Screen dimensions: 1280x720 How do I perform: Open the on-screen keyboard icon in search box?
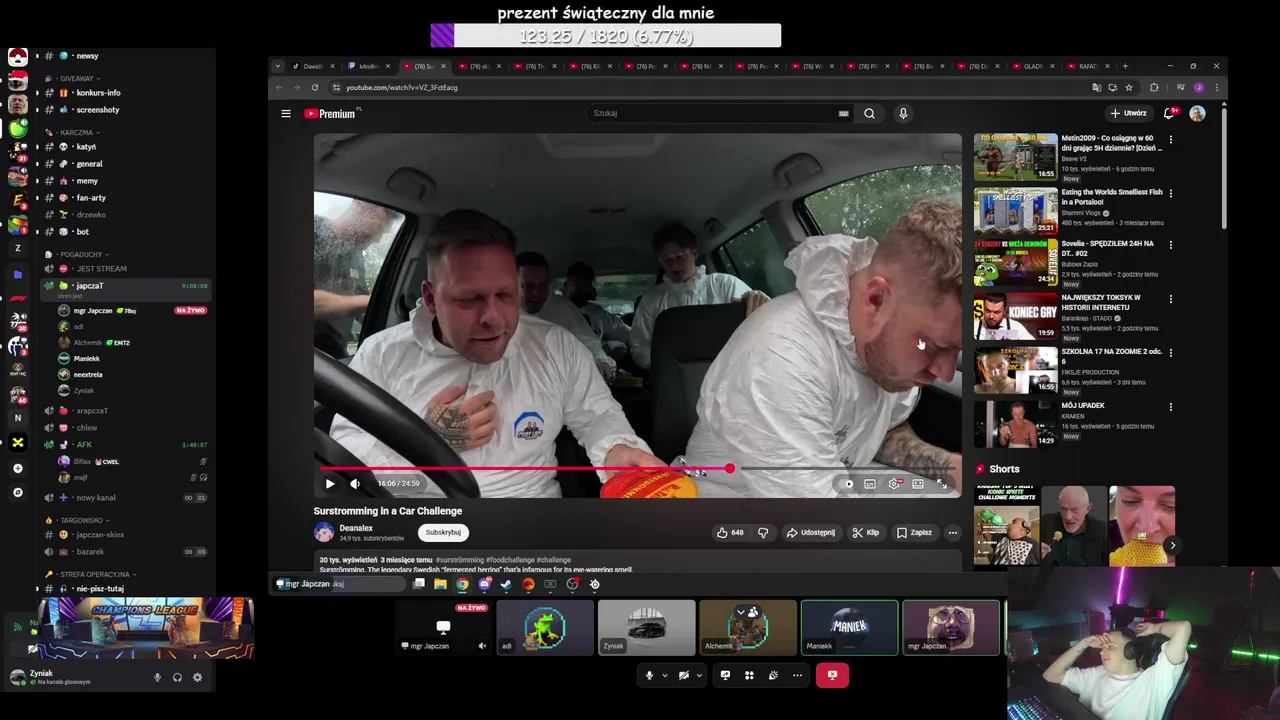click(x=844, y=113)
